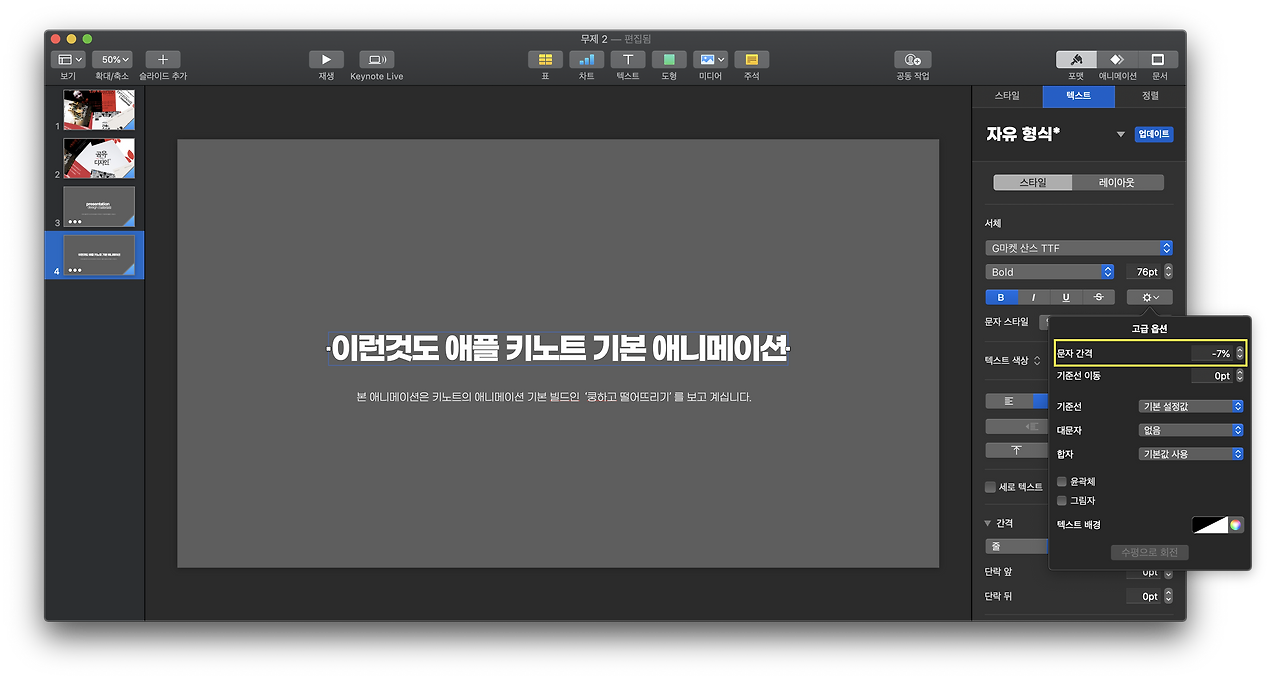Select slide 3 thumbnail
Viewport: 1280px width, 680px height.
[99, 206]
